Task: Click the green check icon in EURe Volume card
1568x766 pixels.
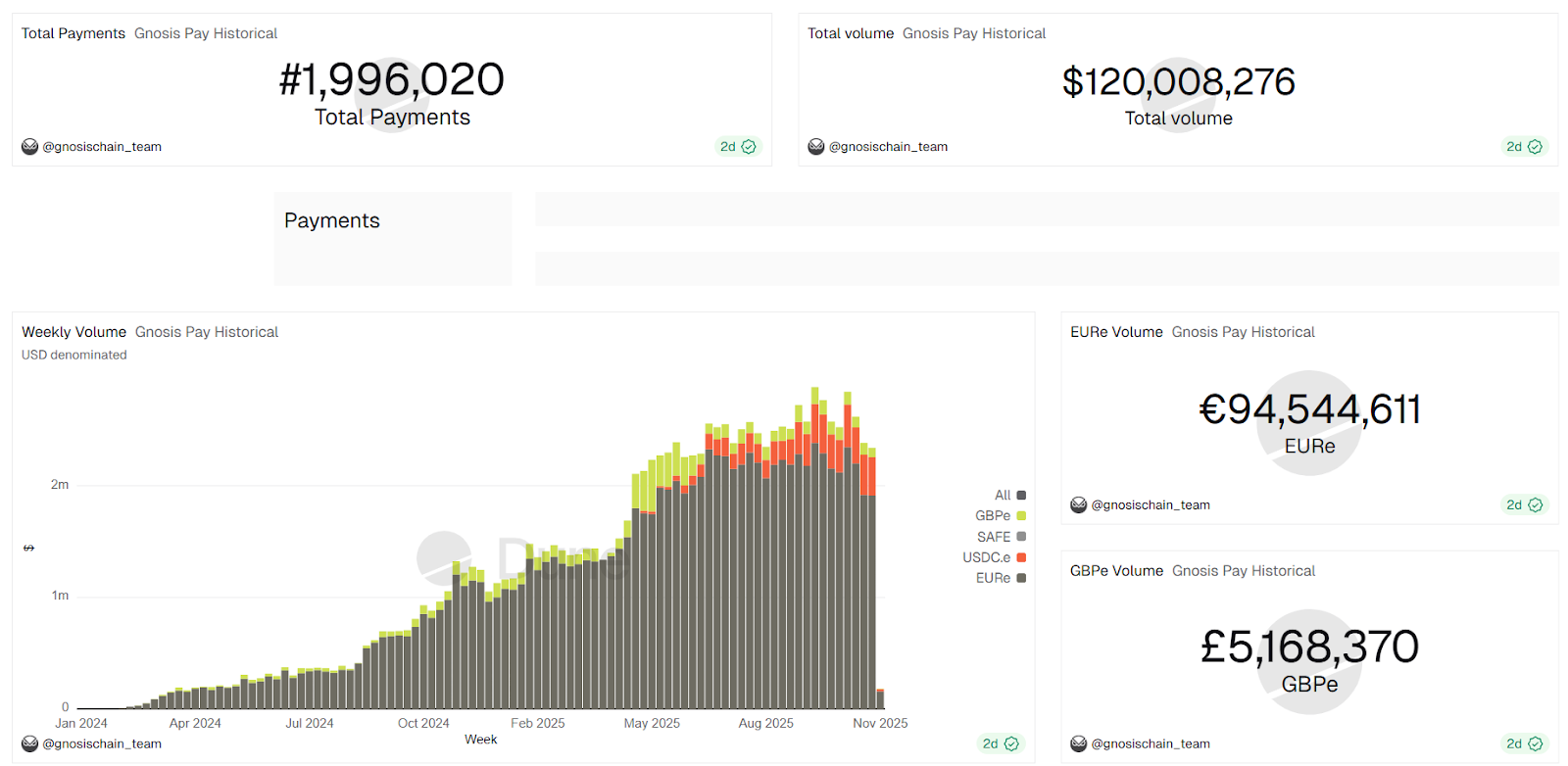Action: coord(1535,504)
